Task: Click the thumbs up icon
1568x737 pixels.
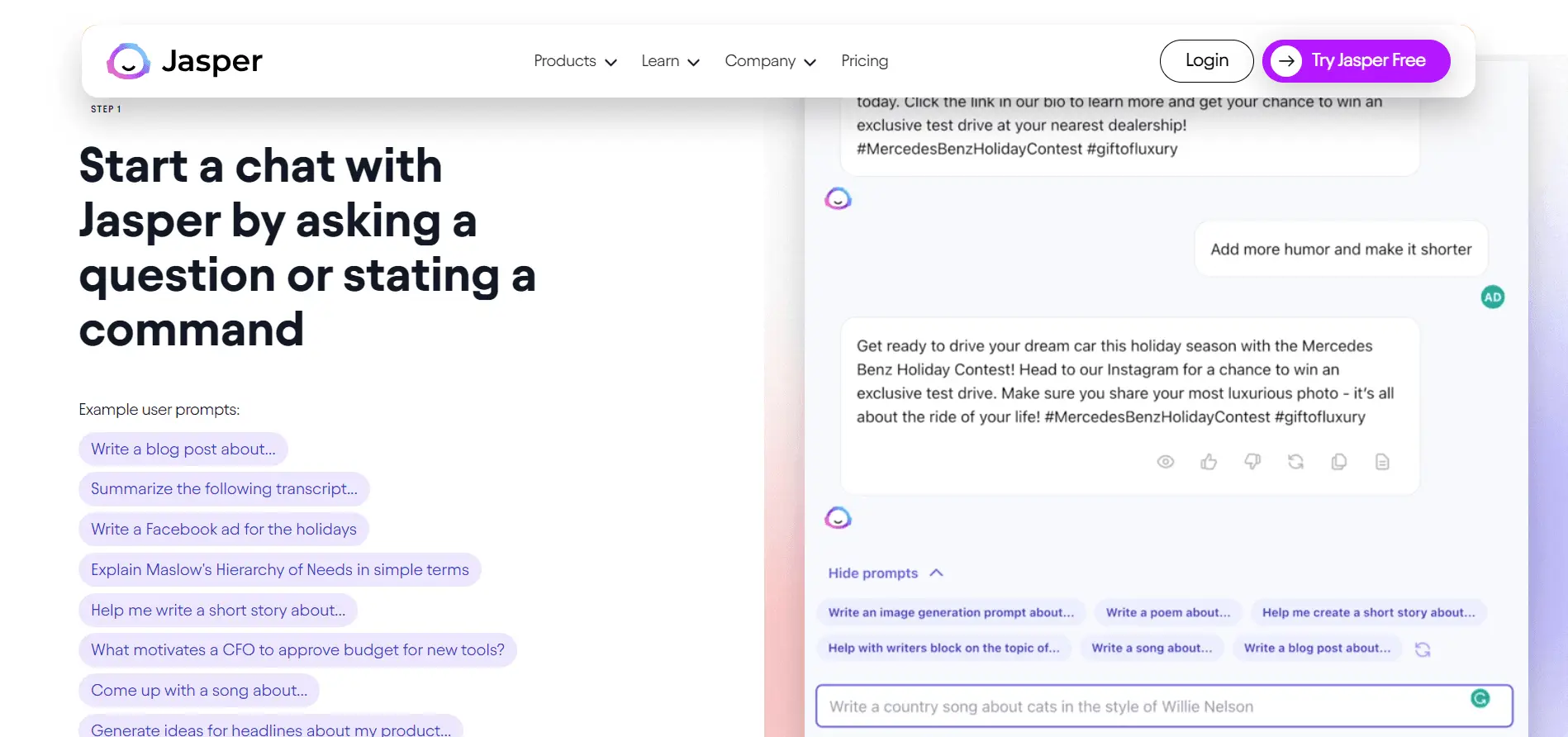Action: pos(1209,462)
